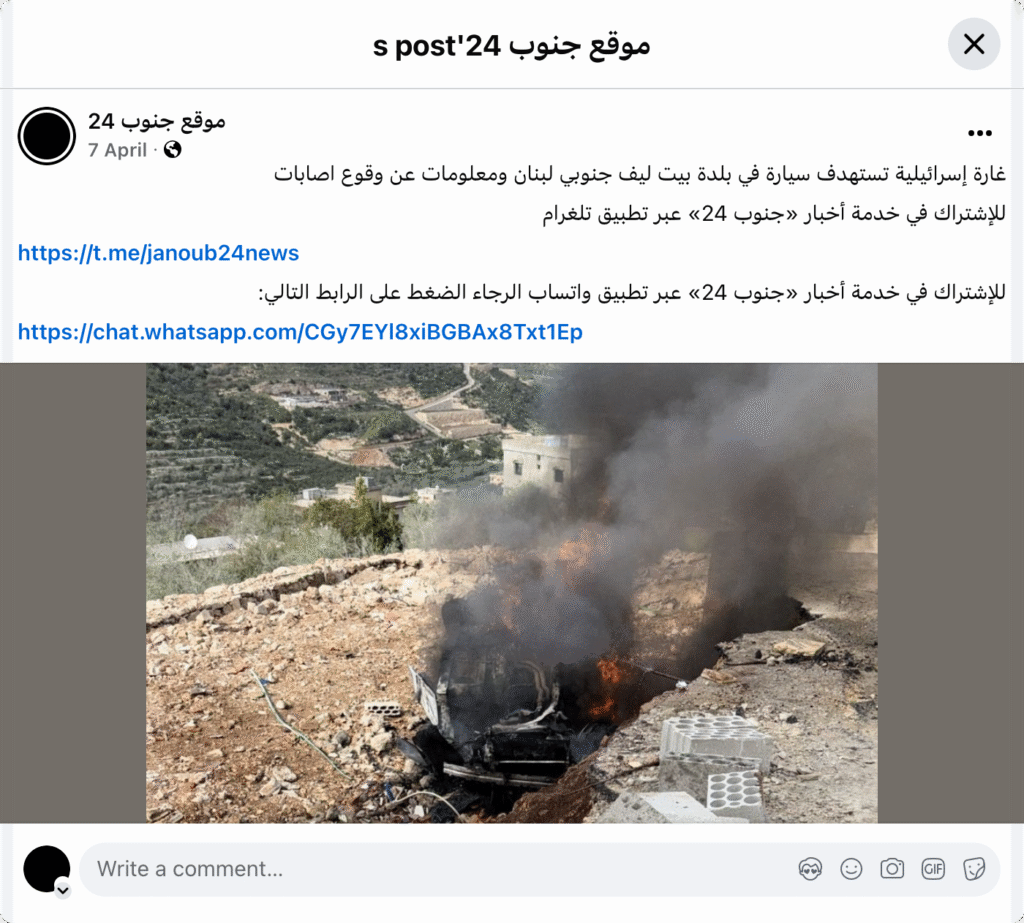This screenshot has height=923, width=1024.
Task: Open the t.me/janoub24news Telegram link
Action: (x=159, y=253)
